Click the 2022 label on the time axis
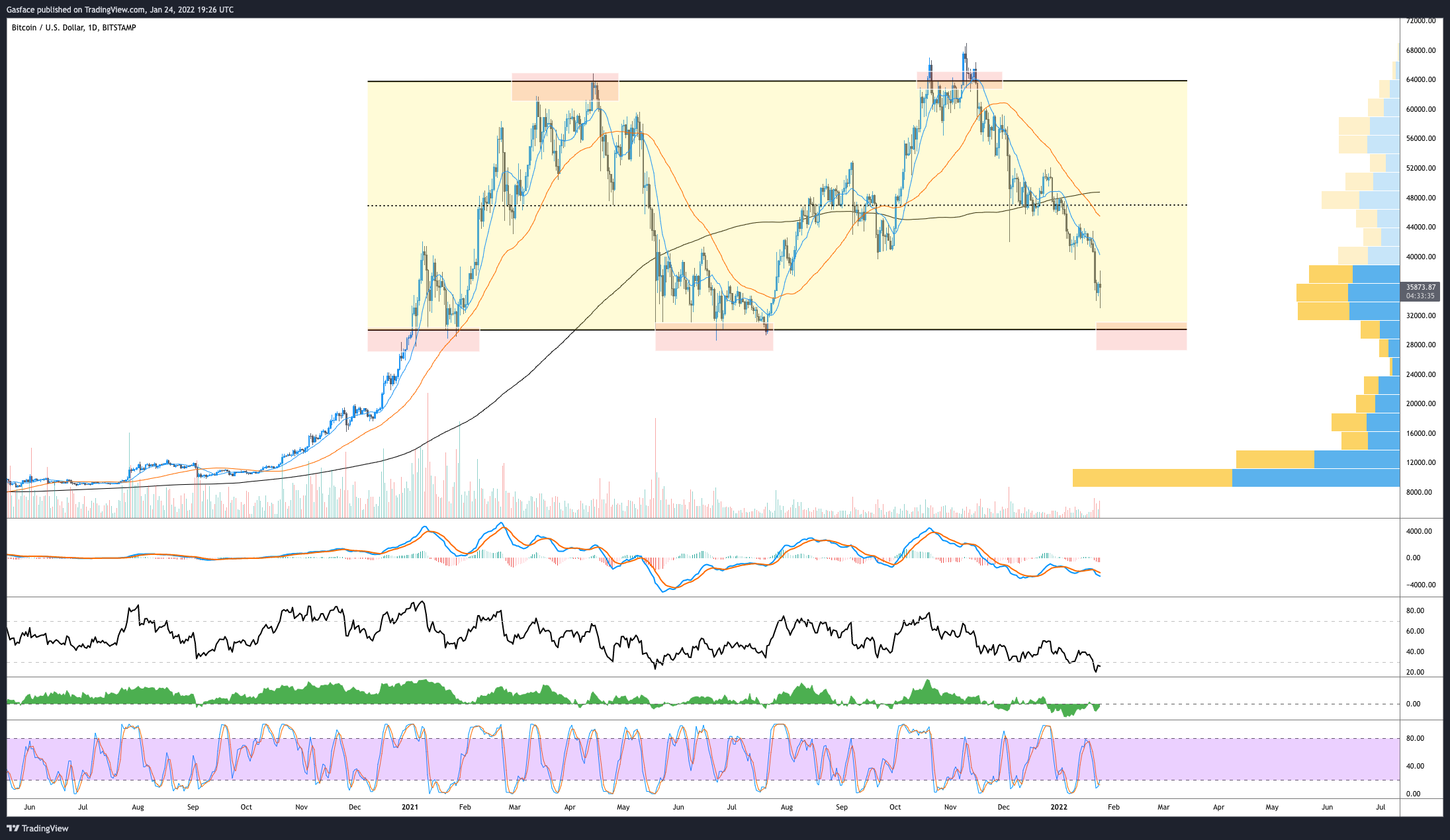 pos(1059,807)
